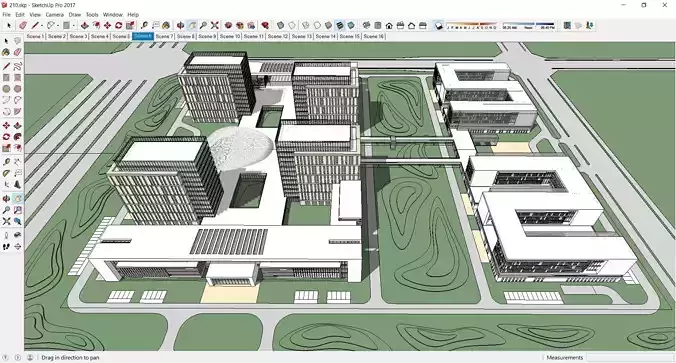Click the Add Location icon
This screenshot has width=676, height=363.
pyautogui.click(x=567, y=25)
